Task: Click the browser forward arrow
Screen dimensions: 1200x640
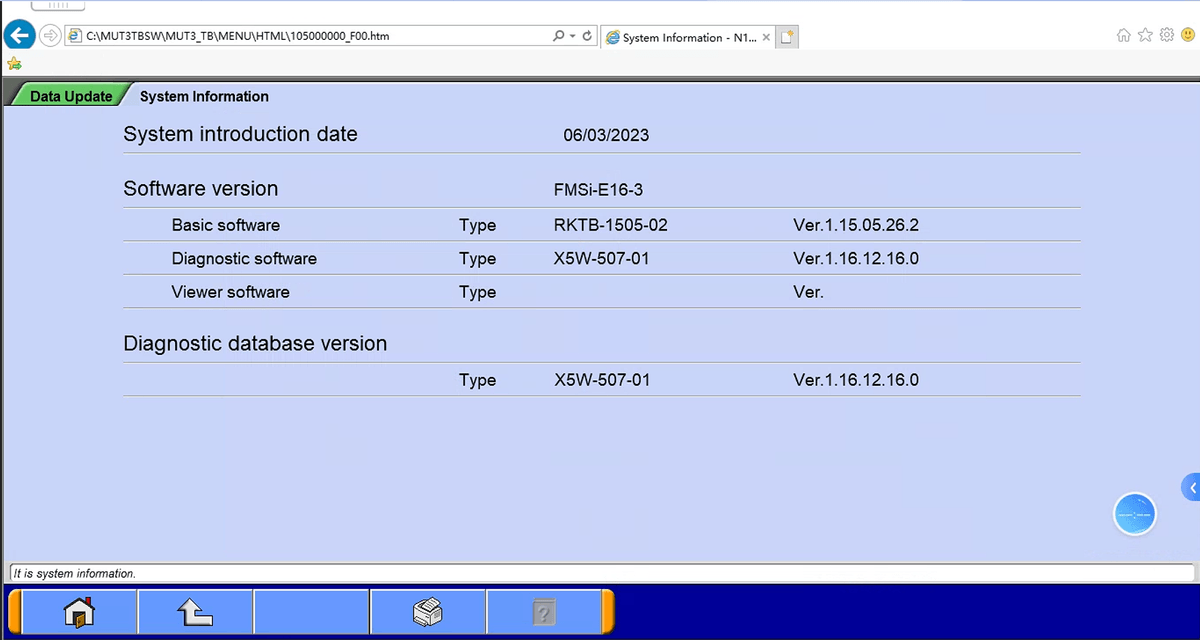Action: (x=50, y=36)
